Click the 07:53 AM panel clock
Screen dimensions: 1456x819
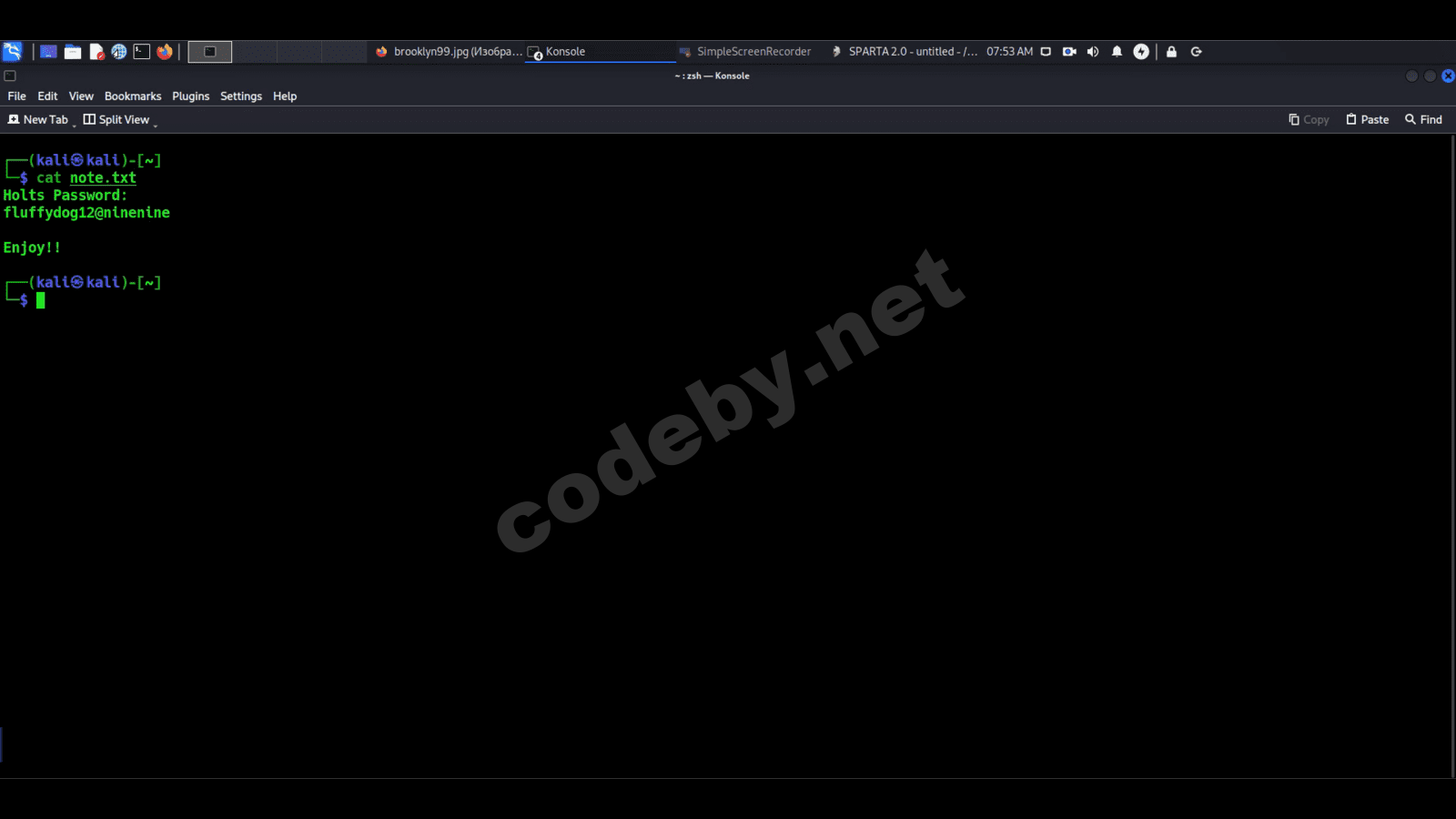pos(1010,52)
